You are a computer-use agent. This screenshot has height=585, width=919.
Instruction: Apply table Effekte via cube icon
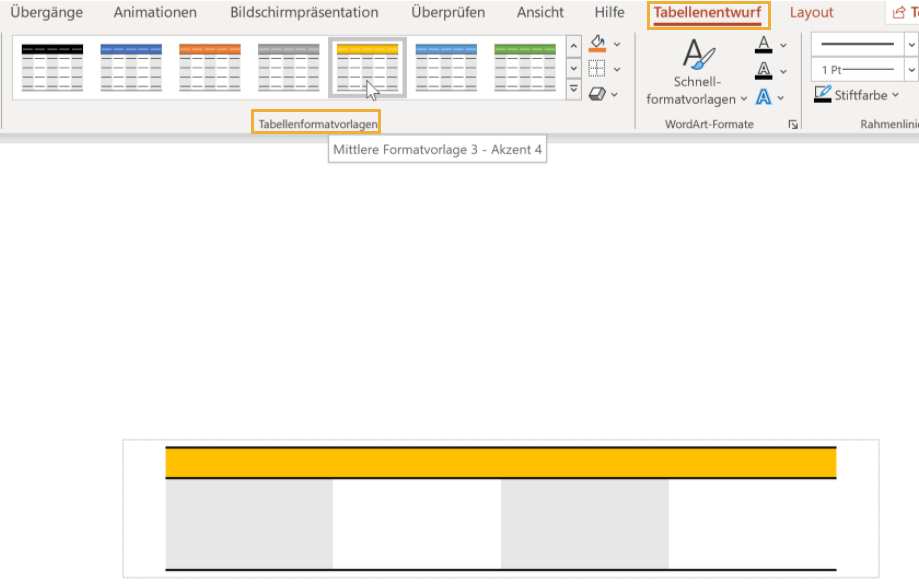(x=597, y=92)
